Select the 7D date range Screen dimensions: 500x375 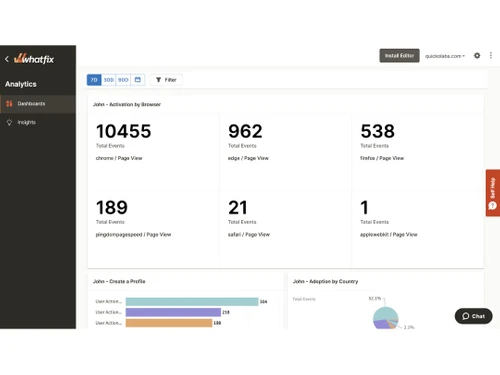click(x=94, y=80)
